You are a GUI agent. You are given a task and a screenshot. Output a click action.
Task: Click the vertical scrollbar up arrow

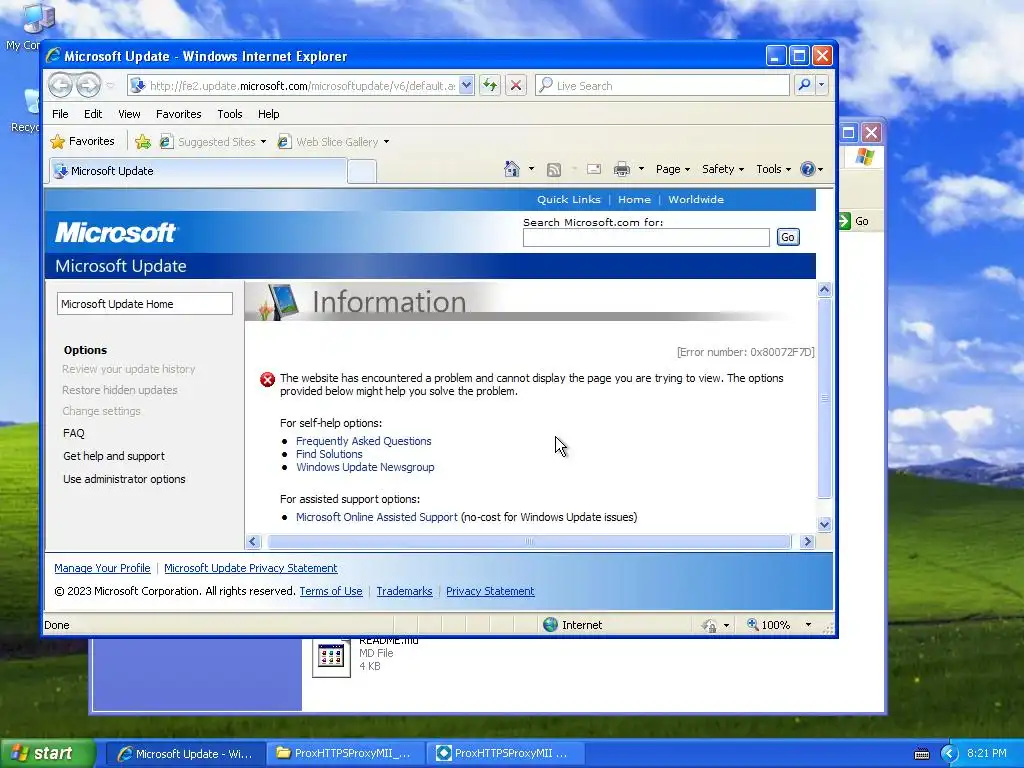tap(824, 289)
